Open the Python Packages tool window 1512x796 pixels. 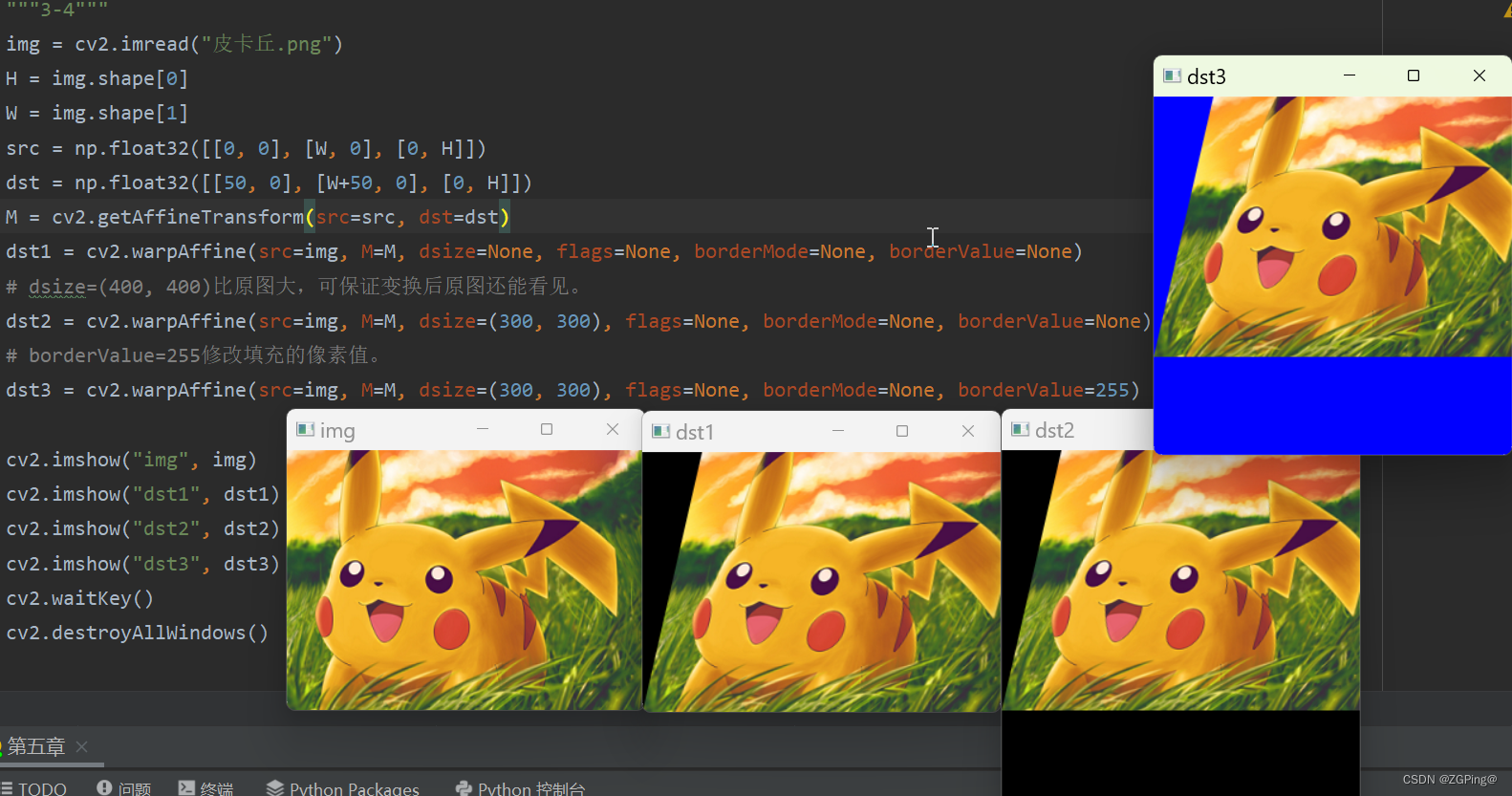342,788
